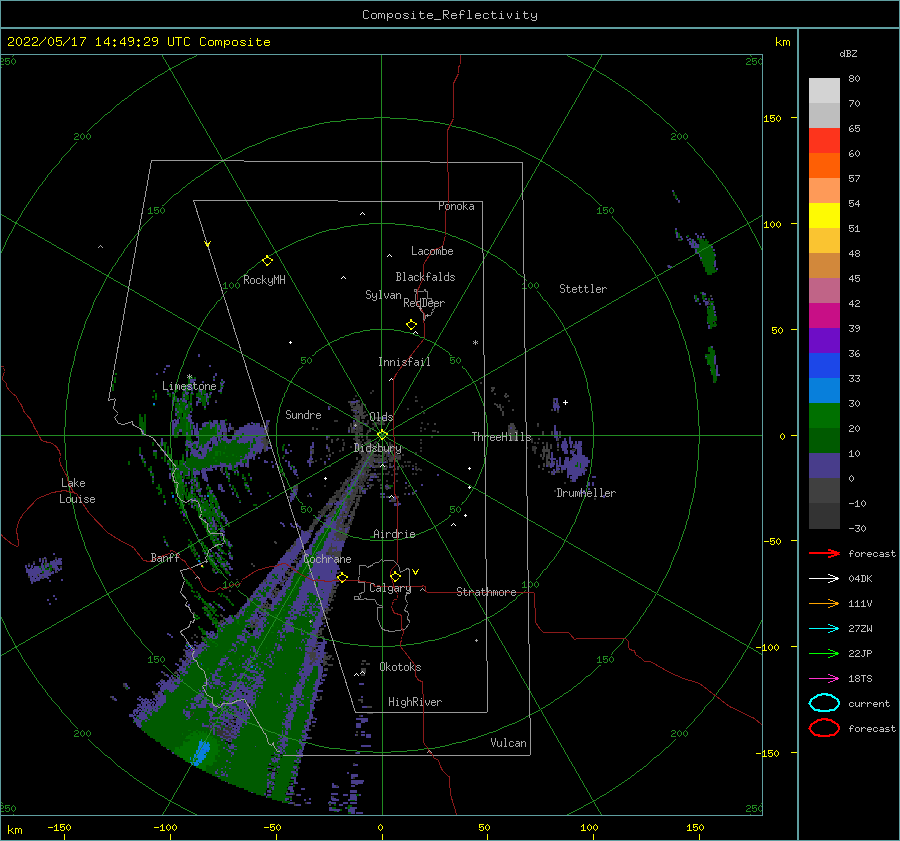This screenshot has width=900, height=841.
Task: Click the HighRiver city label
Action: point(415,702)
